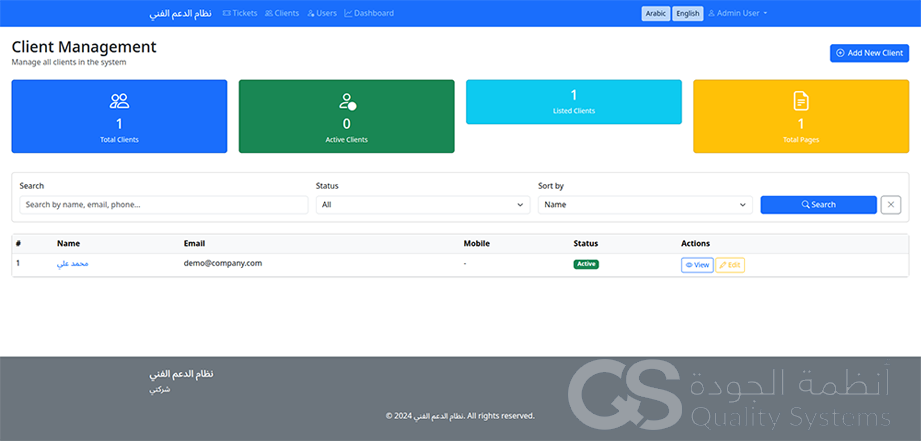Open the Status filter dropdown

click(422, 204)
